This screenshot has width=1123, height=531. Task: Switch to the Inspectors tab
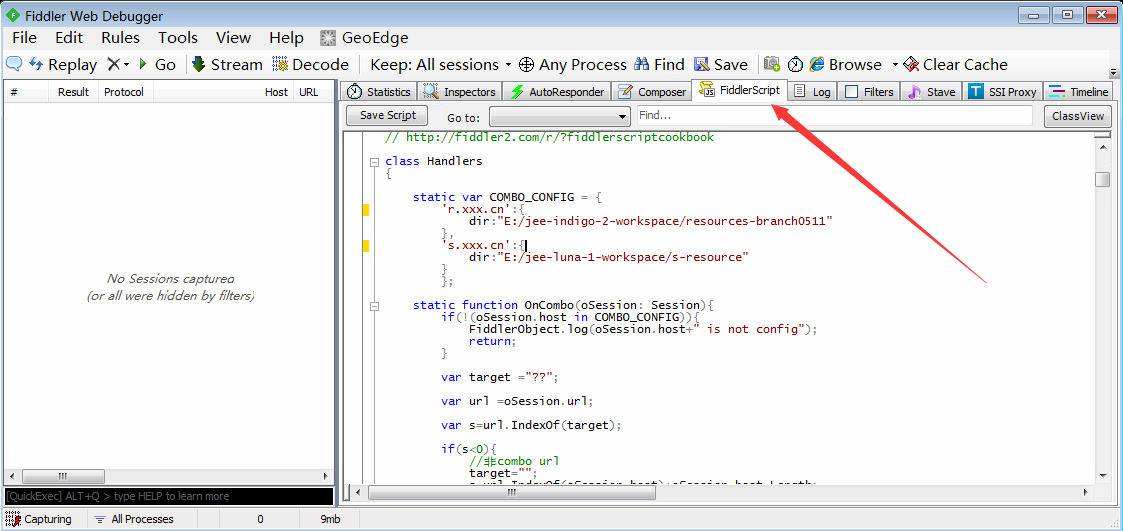pos(460,92)
